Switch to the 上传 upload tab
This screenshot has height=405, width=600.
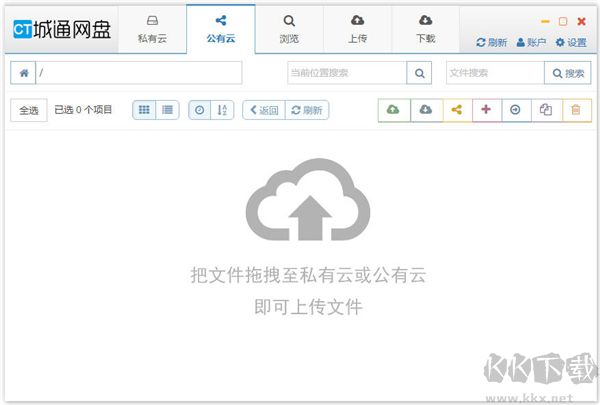(357, 28)
